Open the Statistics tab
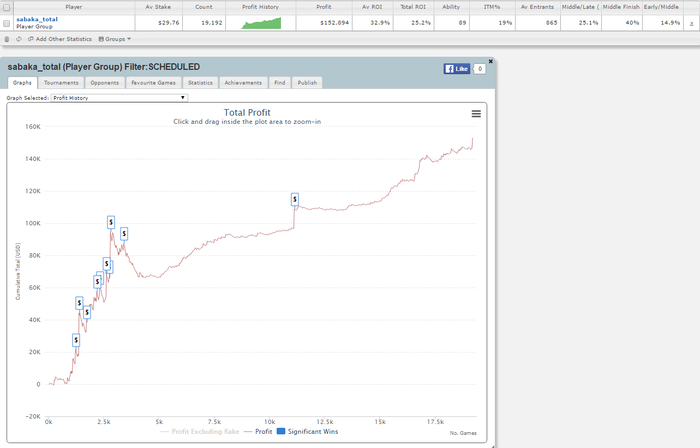 [x=200, y=83]
